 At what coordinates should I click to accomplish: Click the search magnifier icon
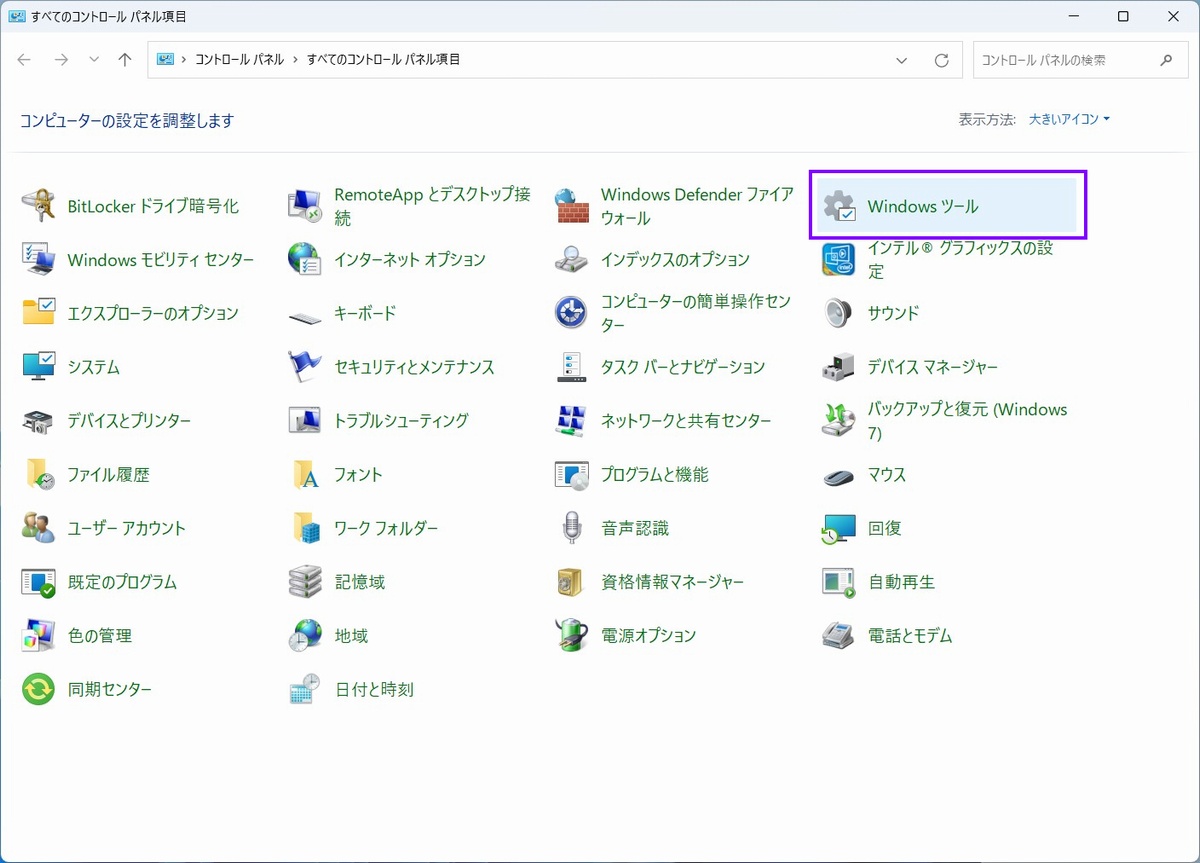1167,60
